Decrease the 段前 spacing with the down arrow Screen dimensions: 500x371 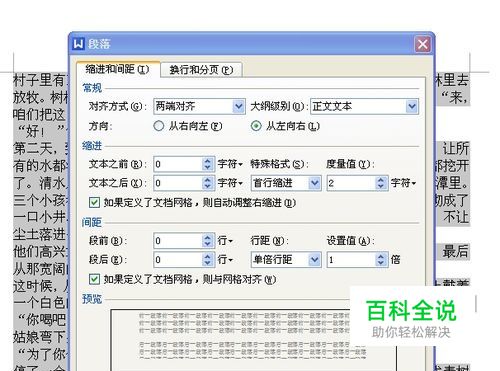coord(208,244)
